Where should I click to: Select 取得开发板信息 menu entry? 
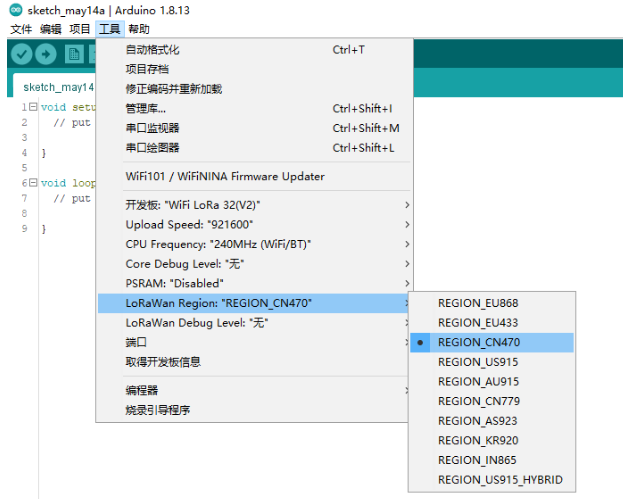253,362
